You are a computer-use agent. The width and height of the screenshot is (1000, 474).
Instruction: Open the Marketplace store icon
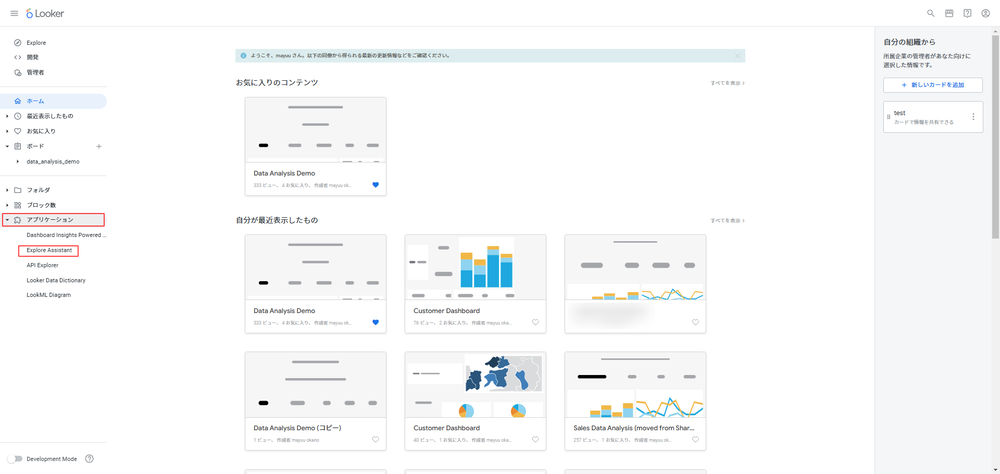coord(949,13)
